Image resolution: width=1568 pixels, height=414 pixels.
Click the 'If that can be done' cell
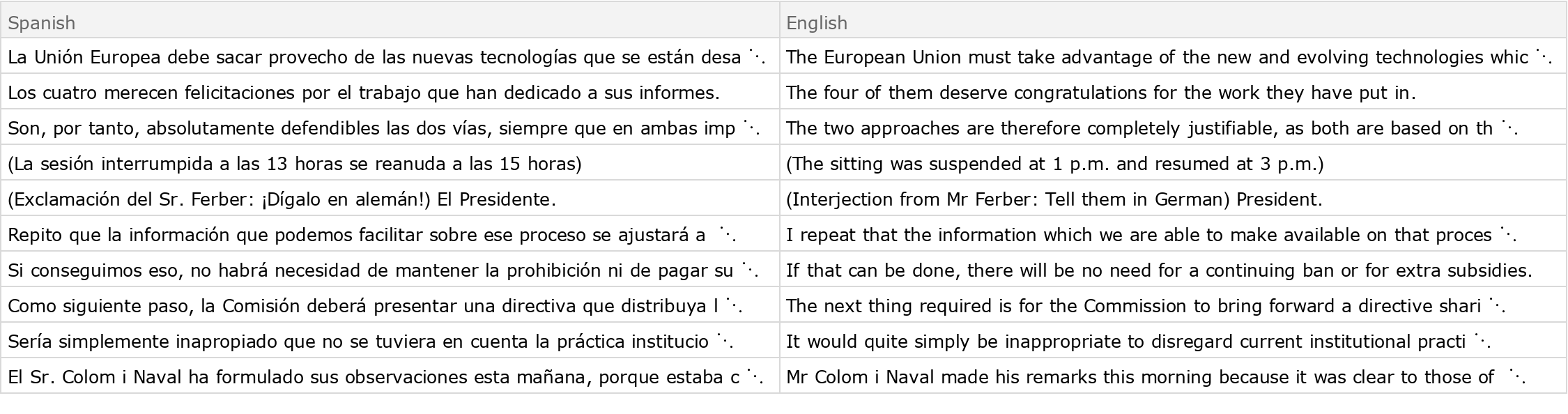(x=1158, y=270)
